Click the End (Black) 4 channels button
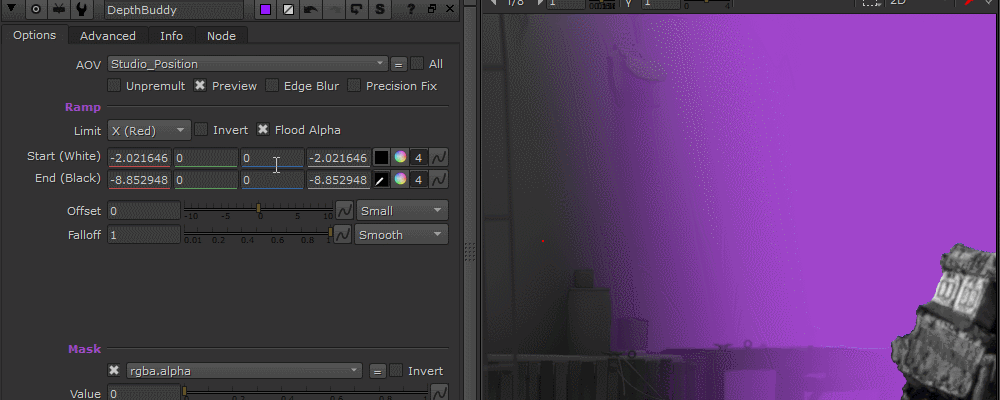The width and height of the screenshot is (1000, 400). tap(418, 180)
